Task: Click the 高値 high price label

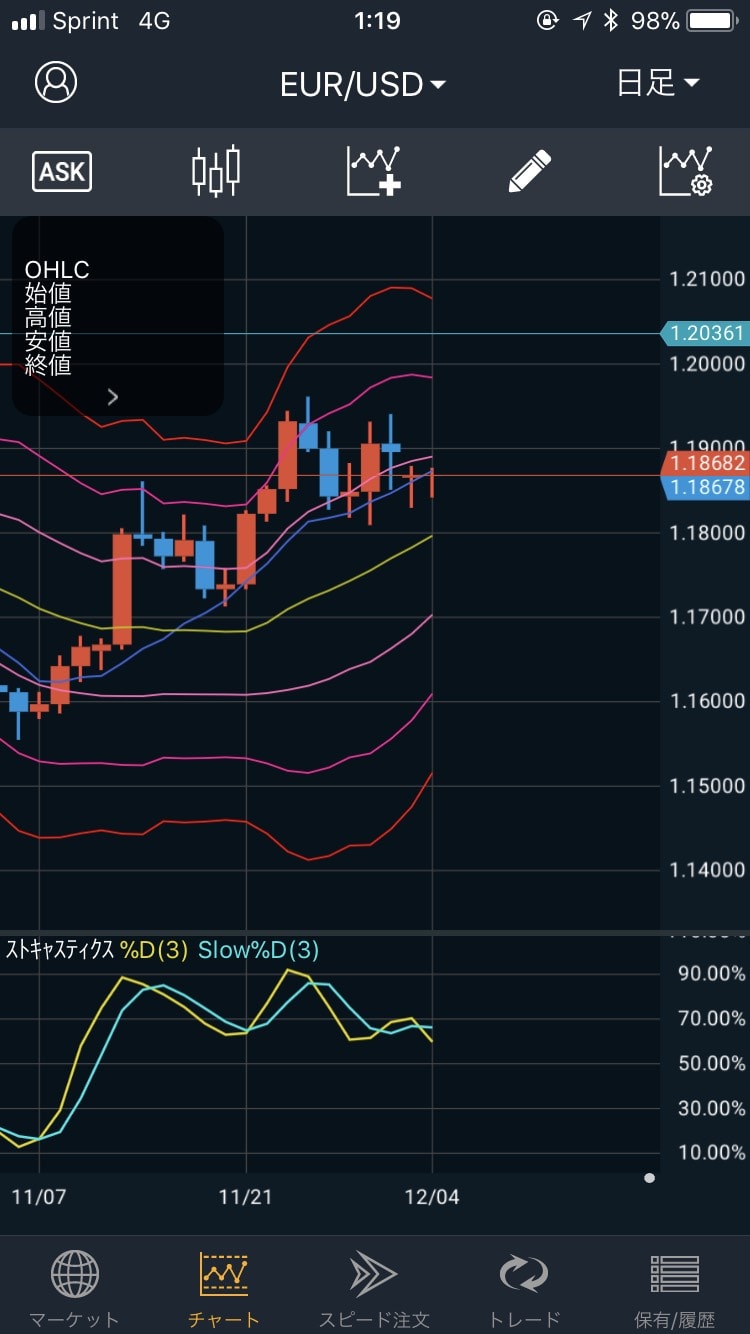Action: point(48,317)
